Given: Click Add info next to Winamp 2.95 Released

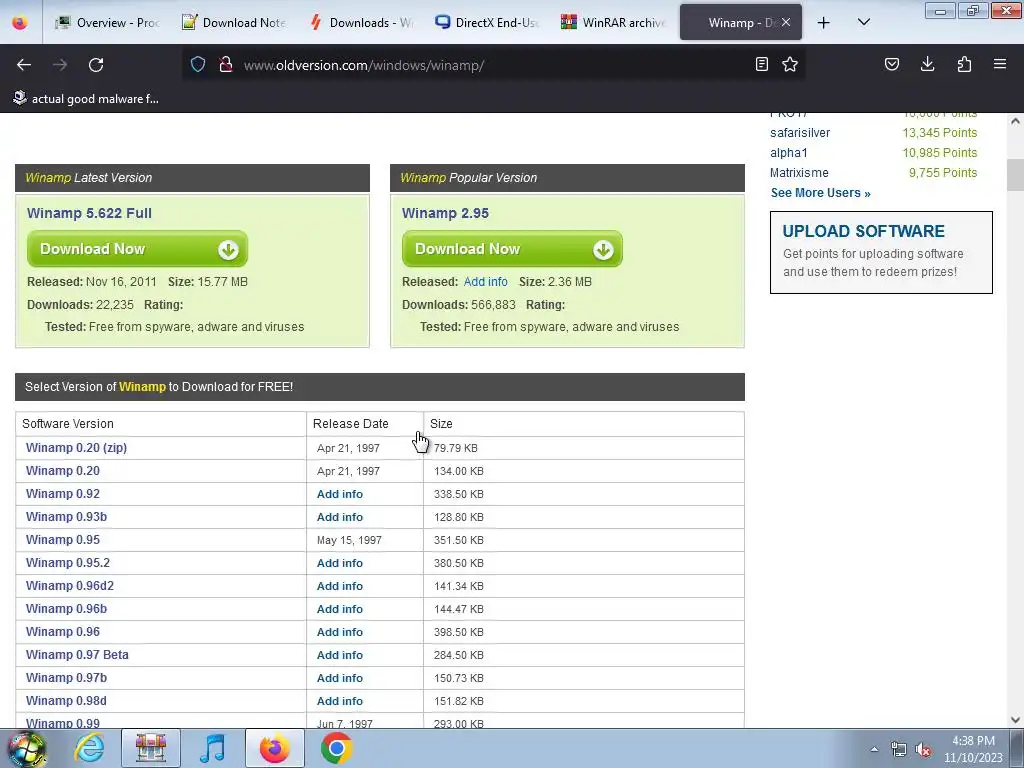Looking at the screenshot, I should coord(485,282).
